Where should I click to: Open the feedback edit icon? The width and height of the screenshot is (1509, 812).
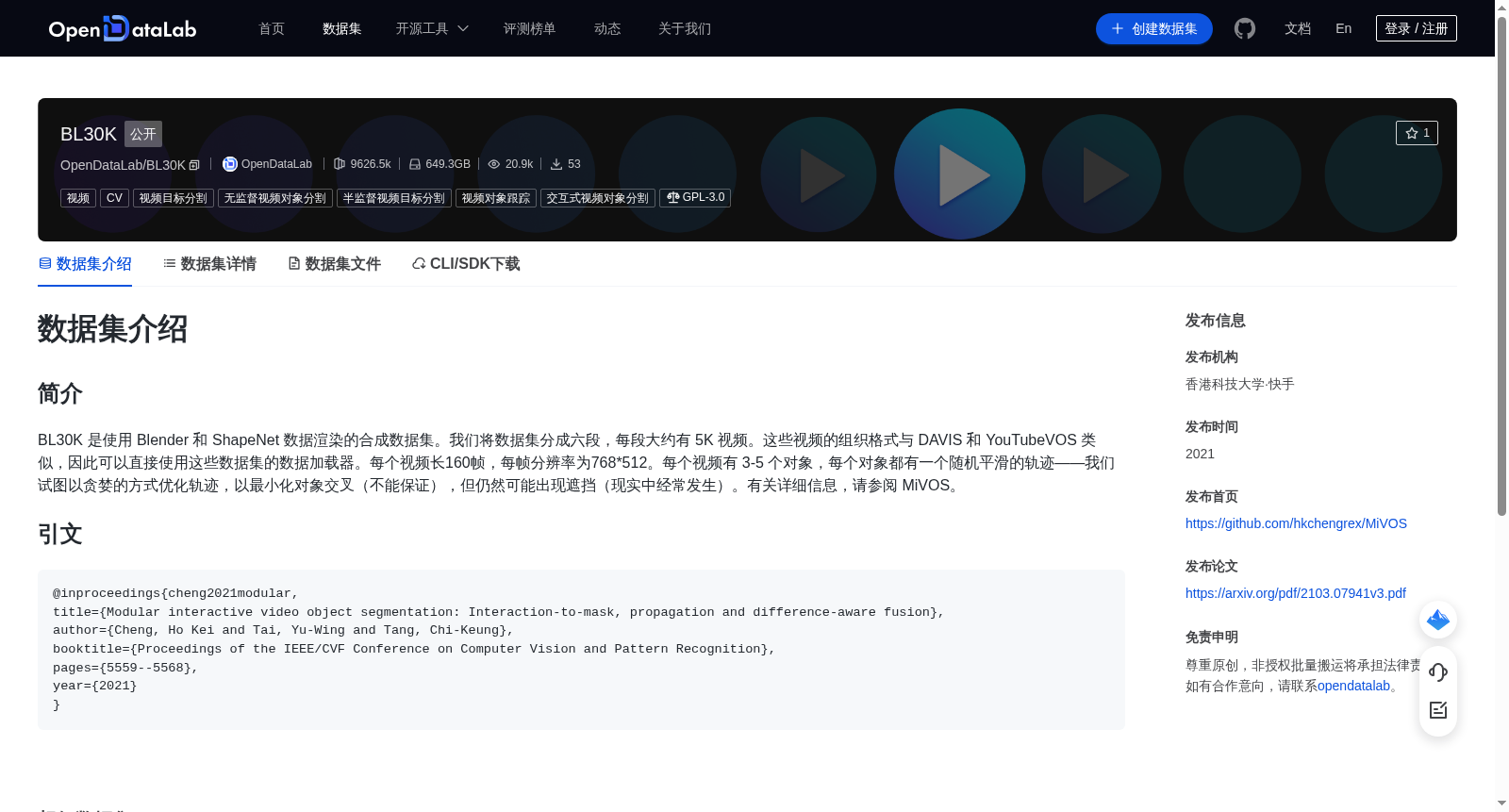coord(1438,710)
